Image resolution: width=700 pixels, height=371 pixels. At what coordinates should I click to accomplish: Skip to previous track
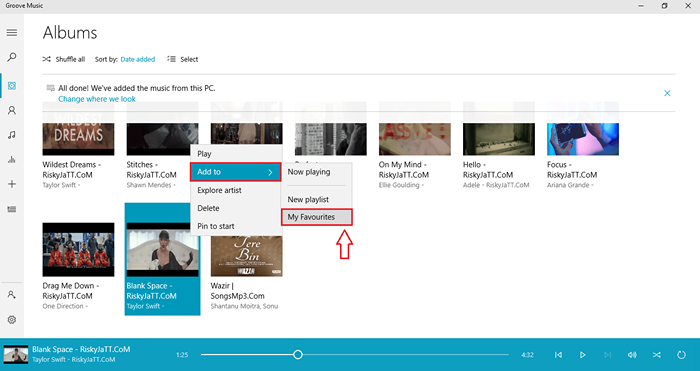[x=558, y=355]
